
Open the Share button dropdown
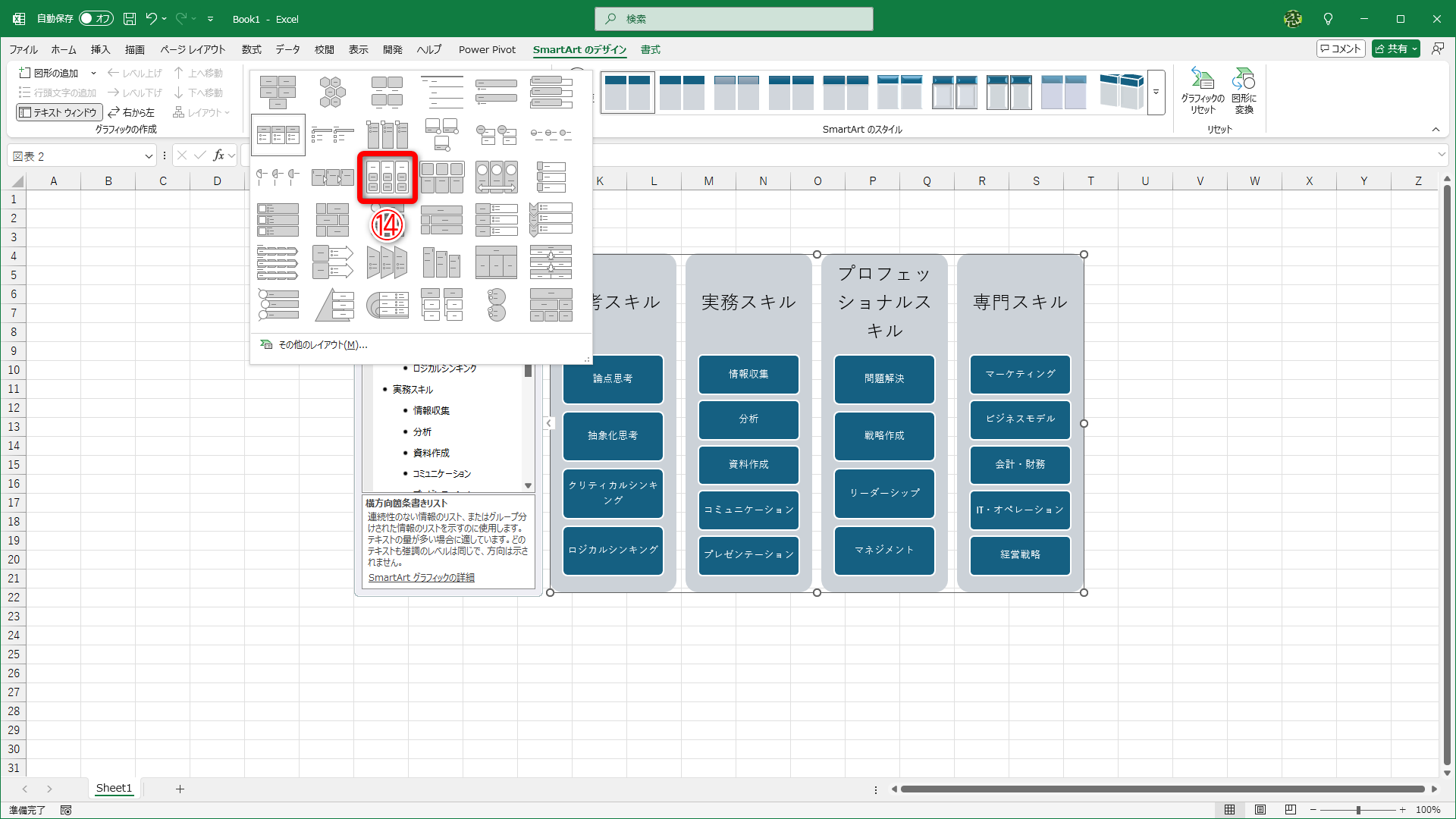click(1415, 49)
